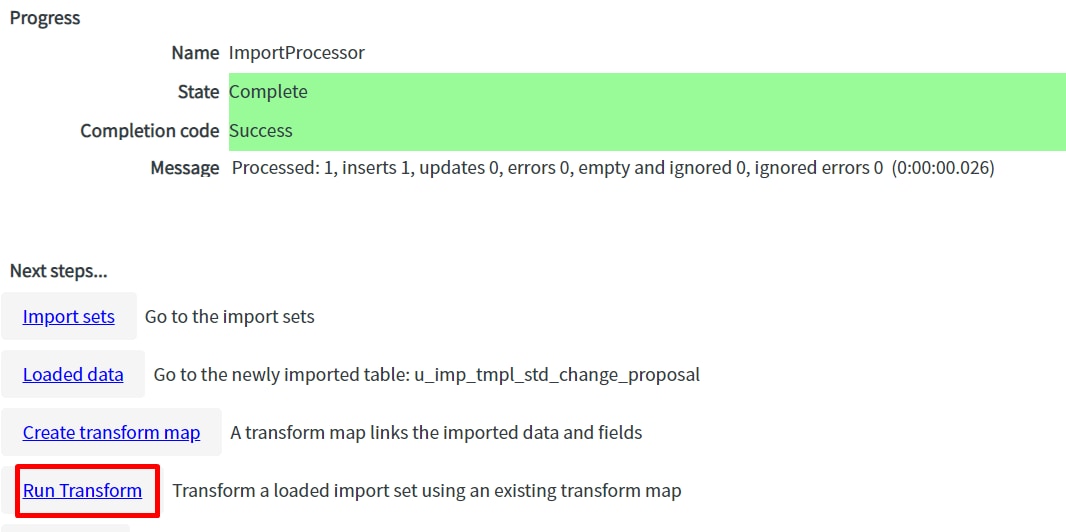The height and width of the screenshot is (532, 1066).
Task: Click the Progress heading
Action: pyautogui.click(x=45, y=18)
